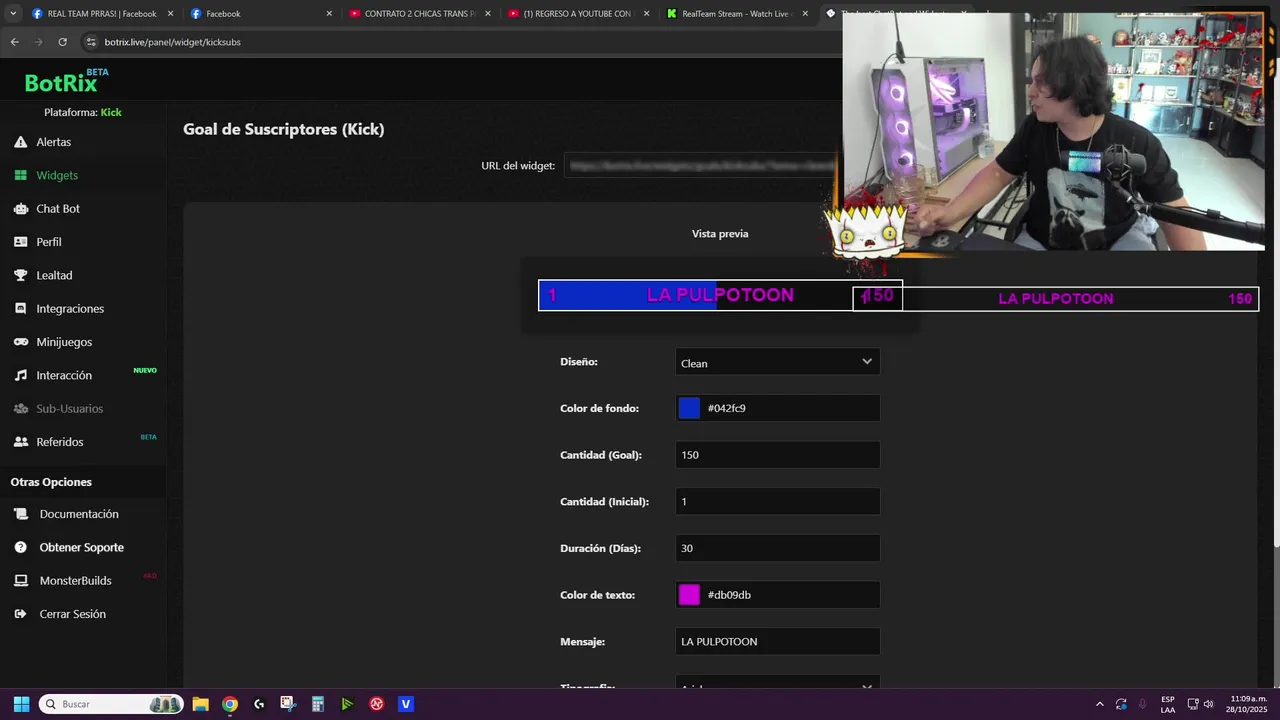Expand the Tipografía dropdown

tap(778, 687)
